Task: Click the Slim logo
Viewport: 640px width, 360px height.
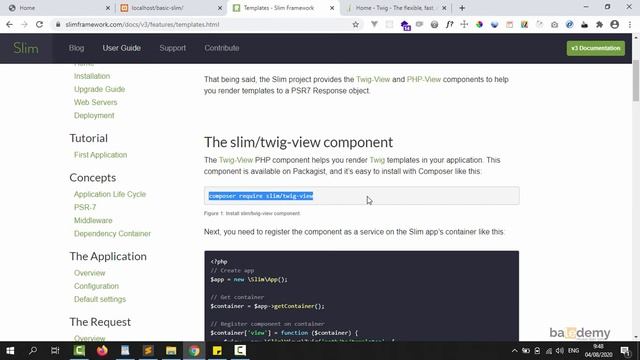Action: [26, 48]
